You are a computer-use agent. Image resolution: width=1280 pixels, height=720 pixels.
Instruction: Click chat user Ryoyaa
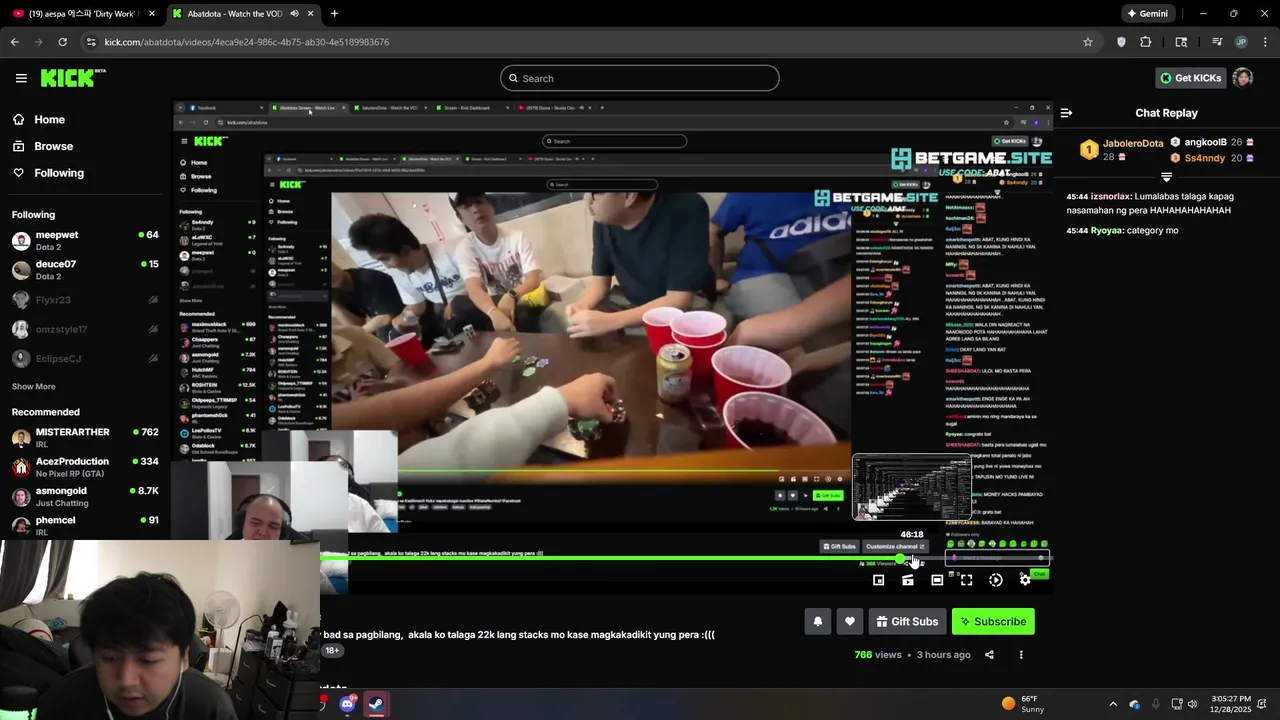[1106, 230]
